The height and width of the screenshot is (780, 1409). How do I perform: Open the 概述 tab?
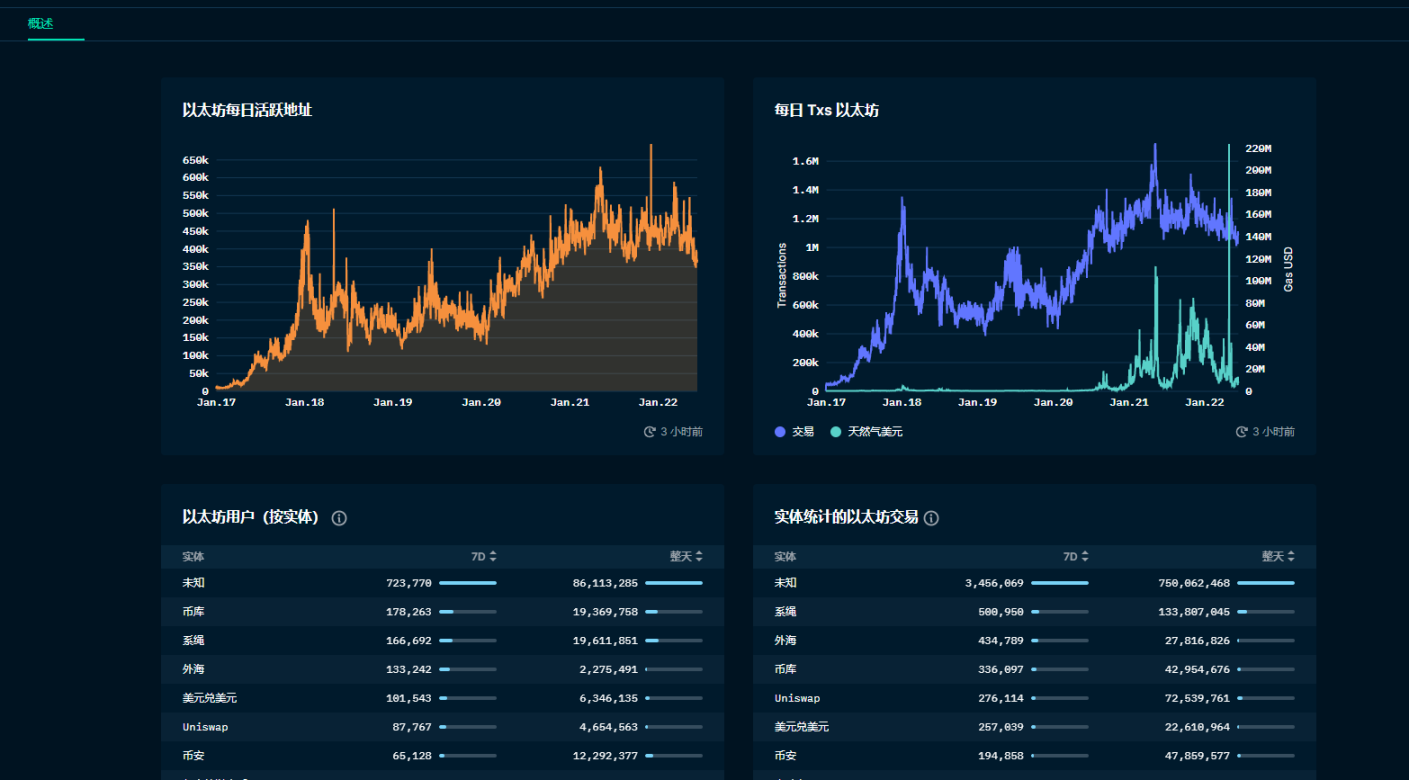41,23
